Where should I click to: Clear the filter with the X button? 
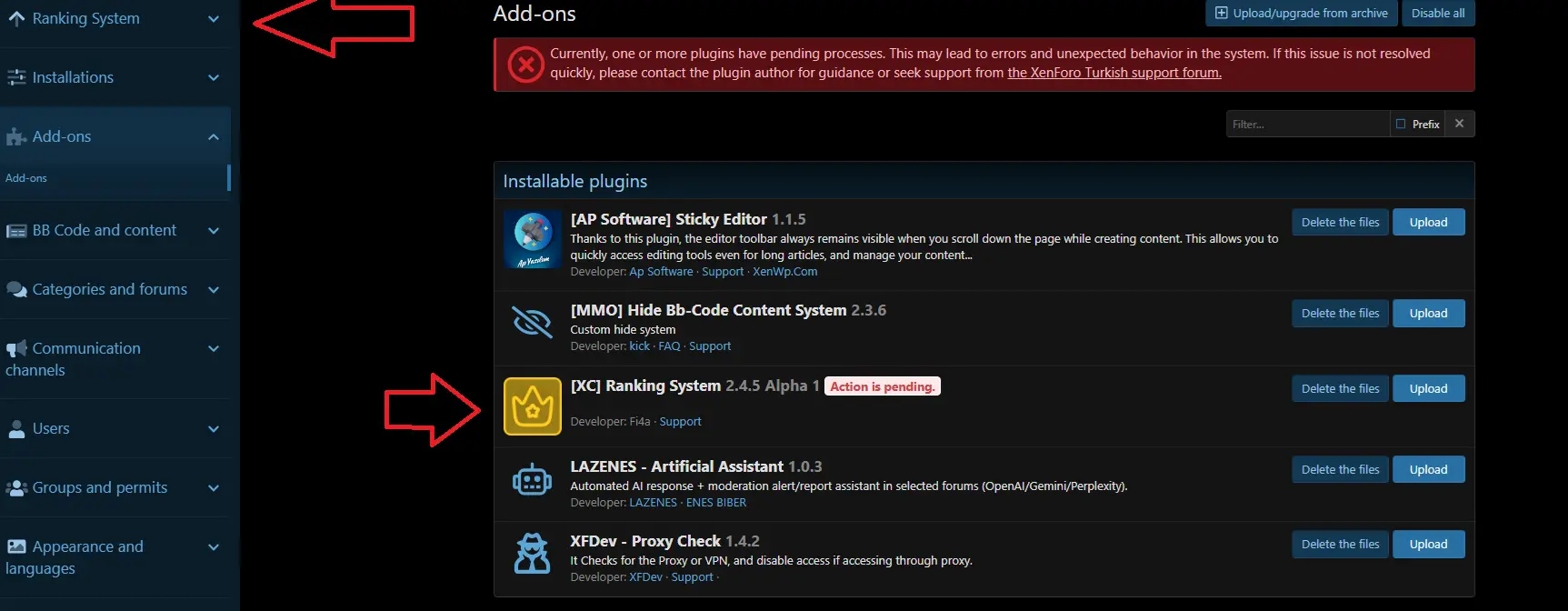(1459, 124)
